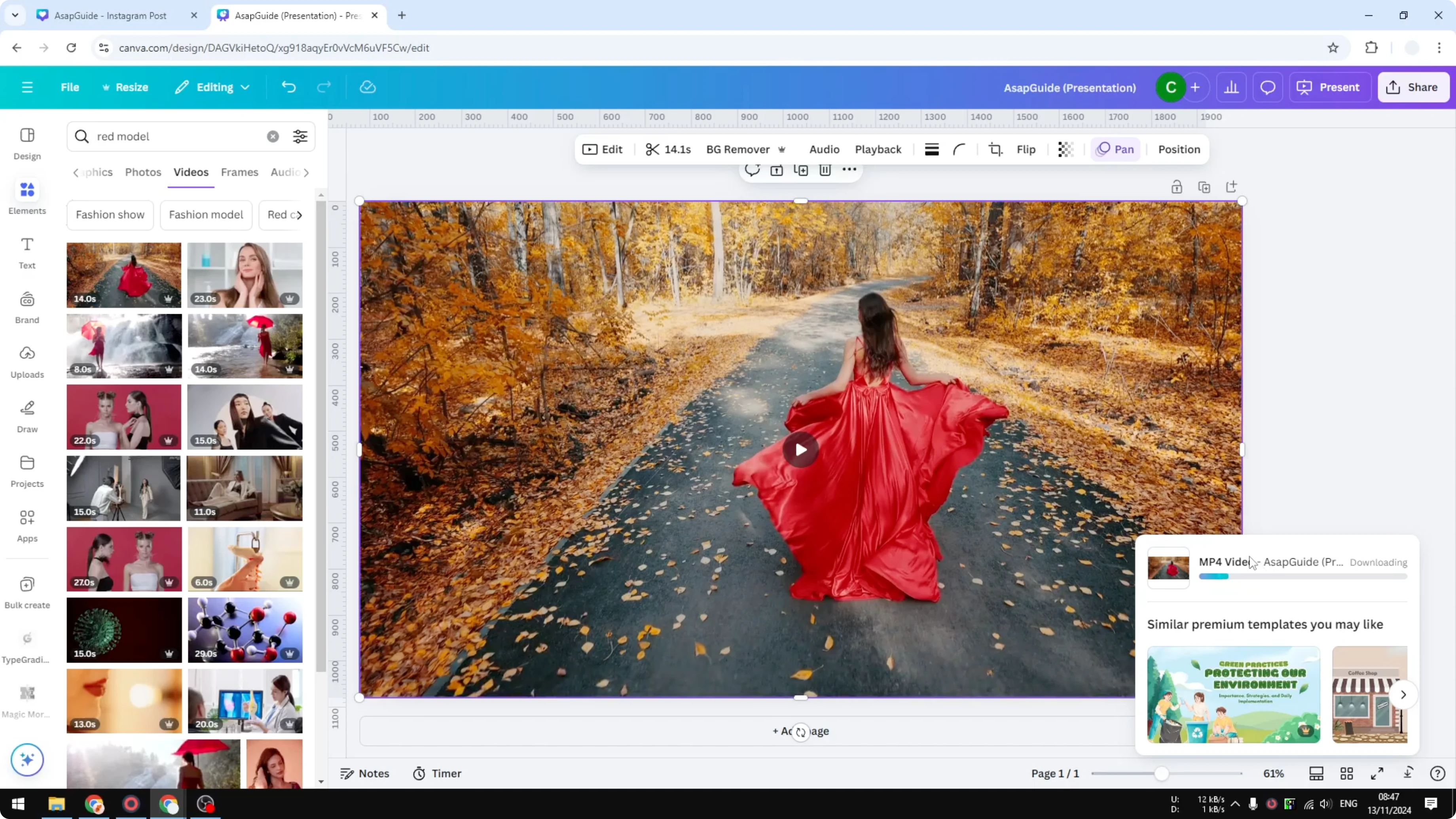
Task: Split the clip with the scissors tool
Action: click(653, 149)
